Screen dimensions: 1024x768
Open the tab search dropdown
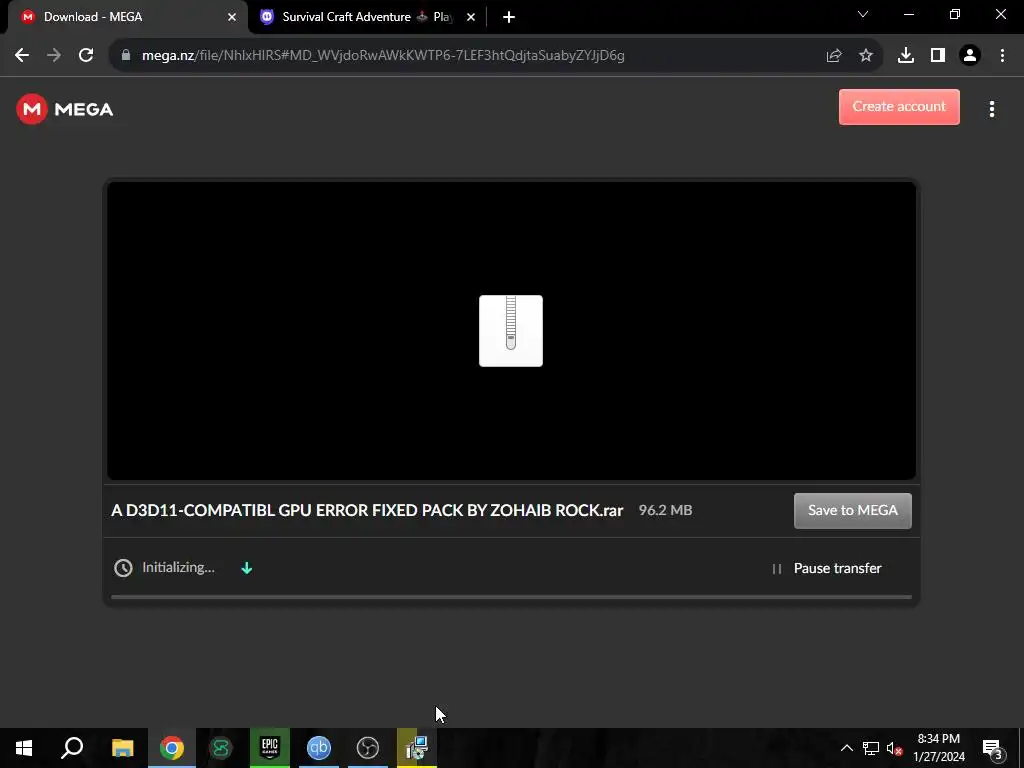(x=863, y=14)
